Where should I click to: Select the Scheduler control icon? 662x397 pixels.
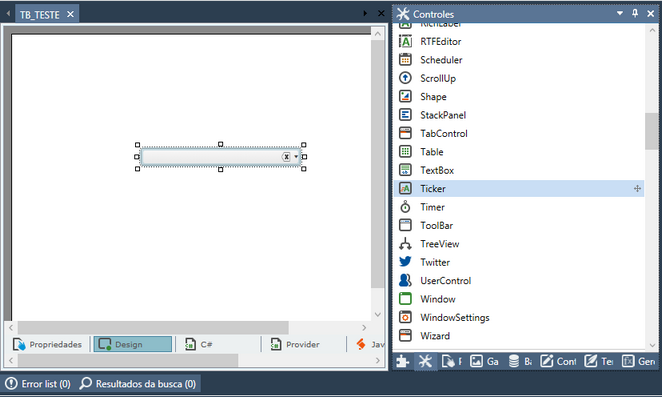(x=405, y=60)
